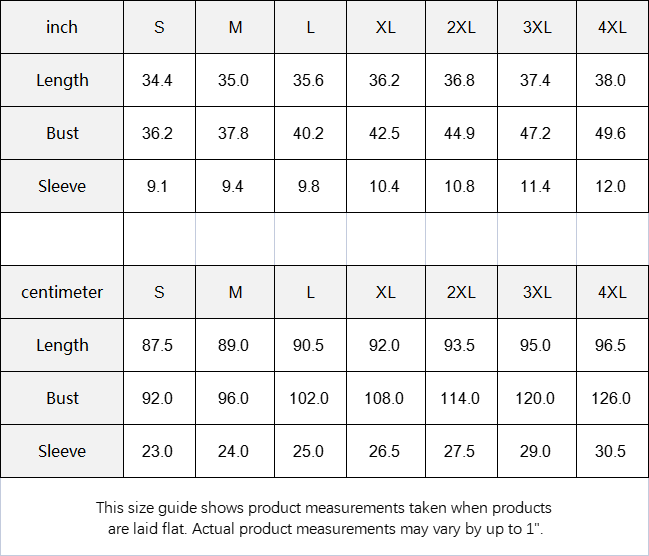Select the 2XL header in the inch table

click(x=461, y=27)
